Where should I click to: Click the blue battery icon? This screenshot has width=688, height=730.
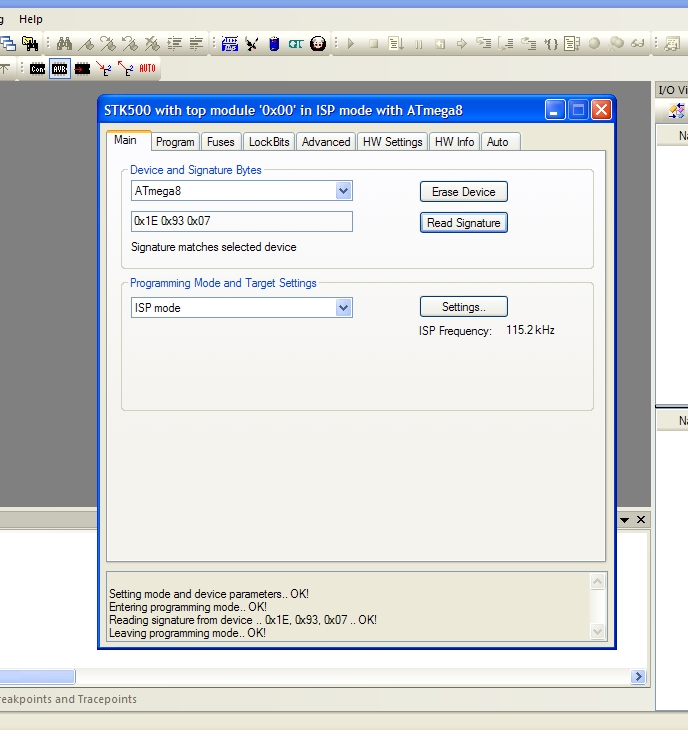[274, 44]
